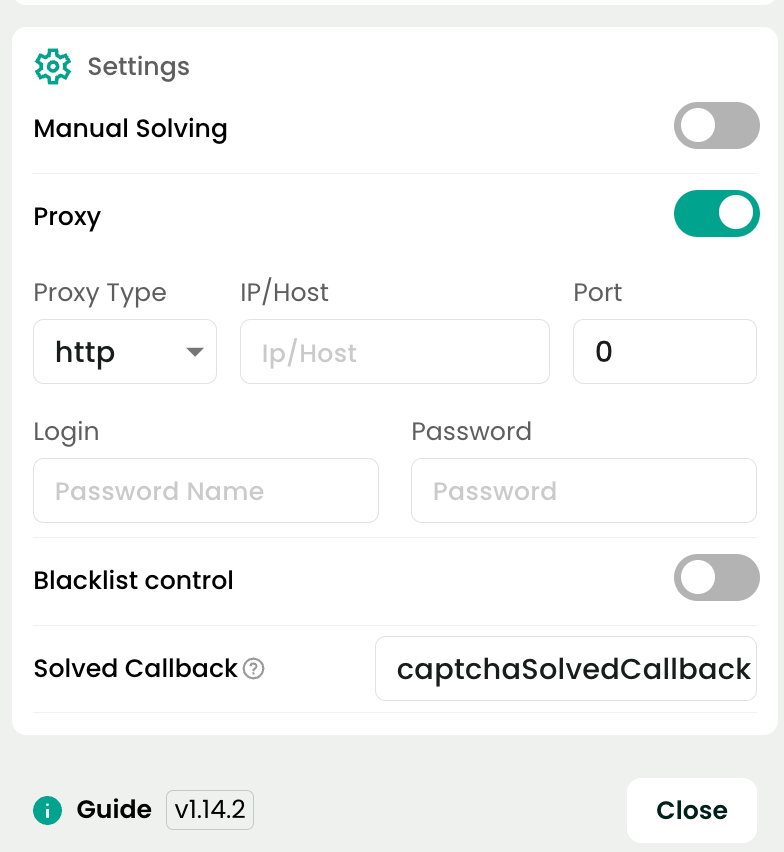
Task: Enable Manual Solving
Action: (x=717, y=126)
